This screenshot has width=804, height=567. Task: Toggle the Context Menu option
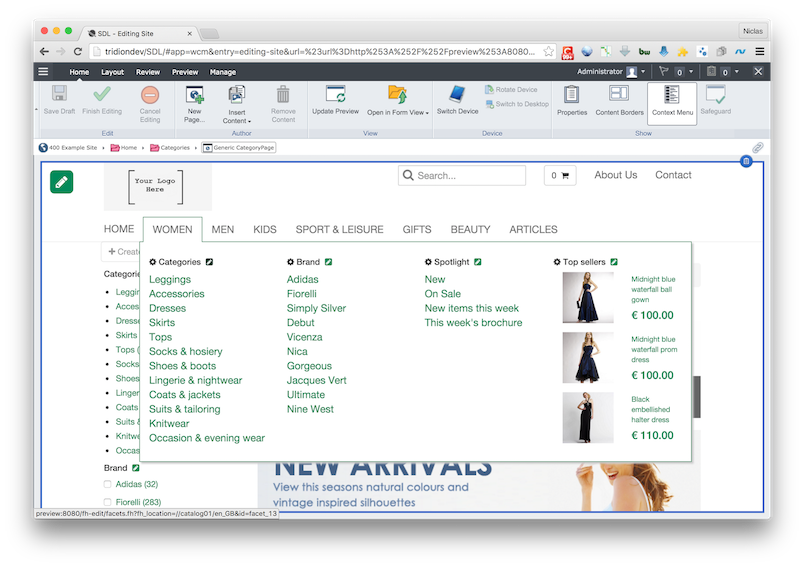click(x=671, y=95)
